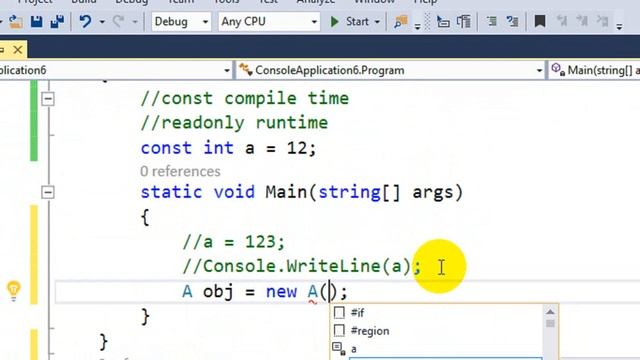Click the Previous Bookmark icon

(x=562, y=21)
